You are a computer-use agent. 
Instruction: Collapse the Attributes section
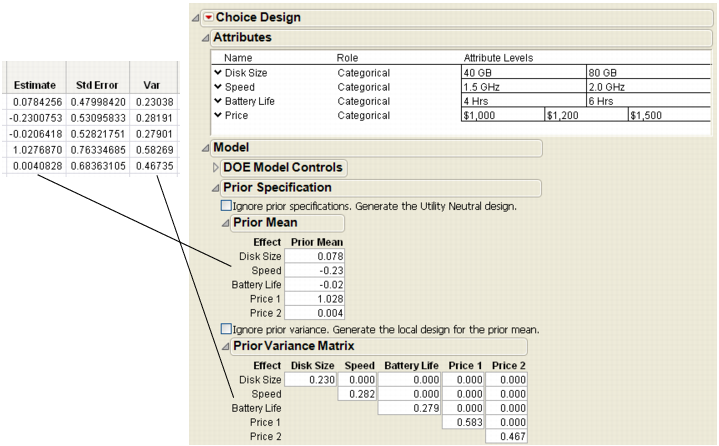click(206, 37)
